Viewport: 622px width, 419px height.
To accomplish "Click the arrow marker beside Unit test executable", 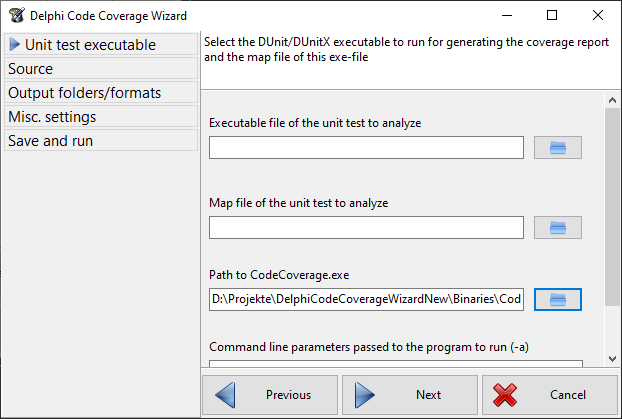I will coord(14,45).
